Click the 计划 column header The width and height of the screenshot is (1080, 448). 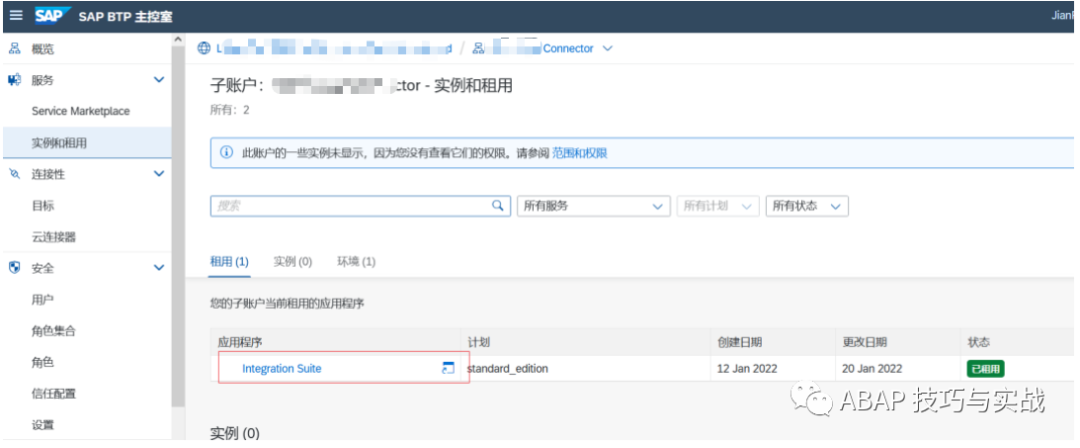point(479,343)
